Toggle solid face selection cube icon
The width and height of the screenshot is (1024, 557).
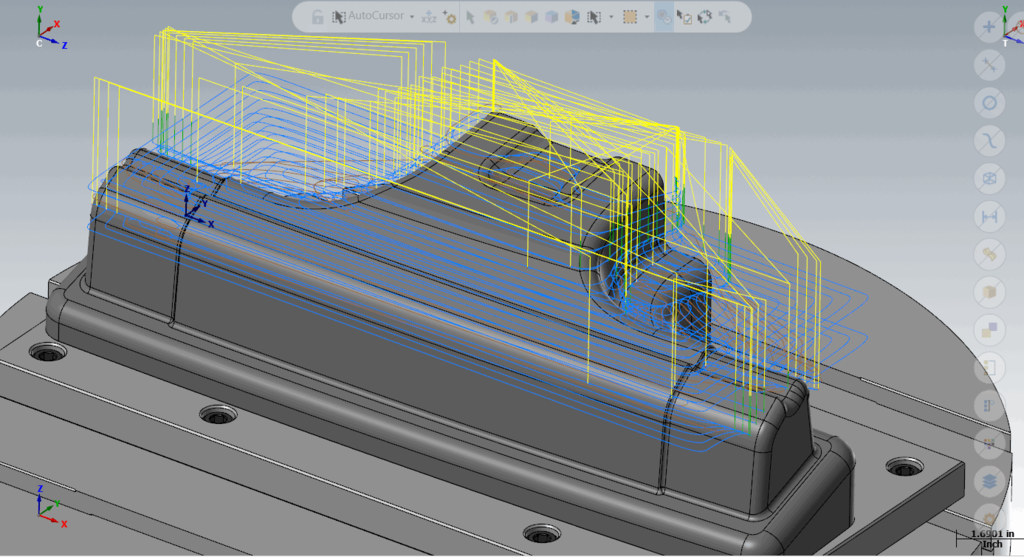(x=531, y=17)
